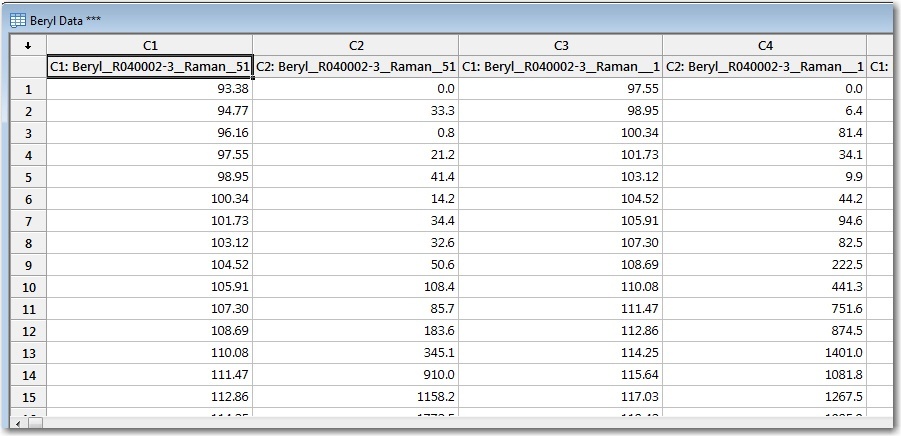The height and width of the screenshot is (436, 901).
Task: Click the column name cell under C4
Action: (765, 67)
